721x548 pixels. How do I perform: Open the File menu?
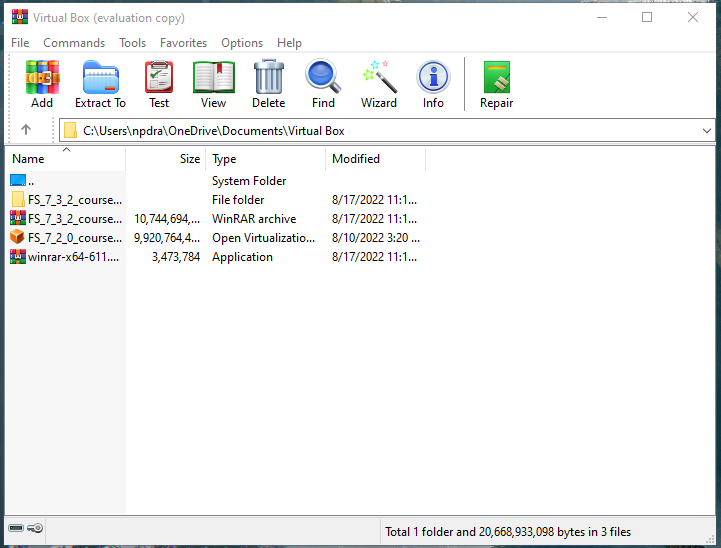[20, 43]
